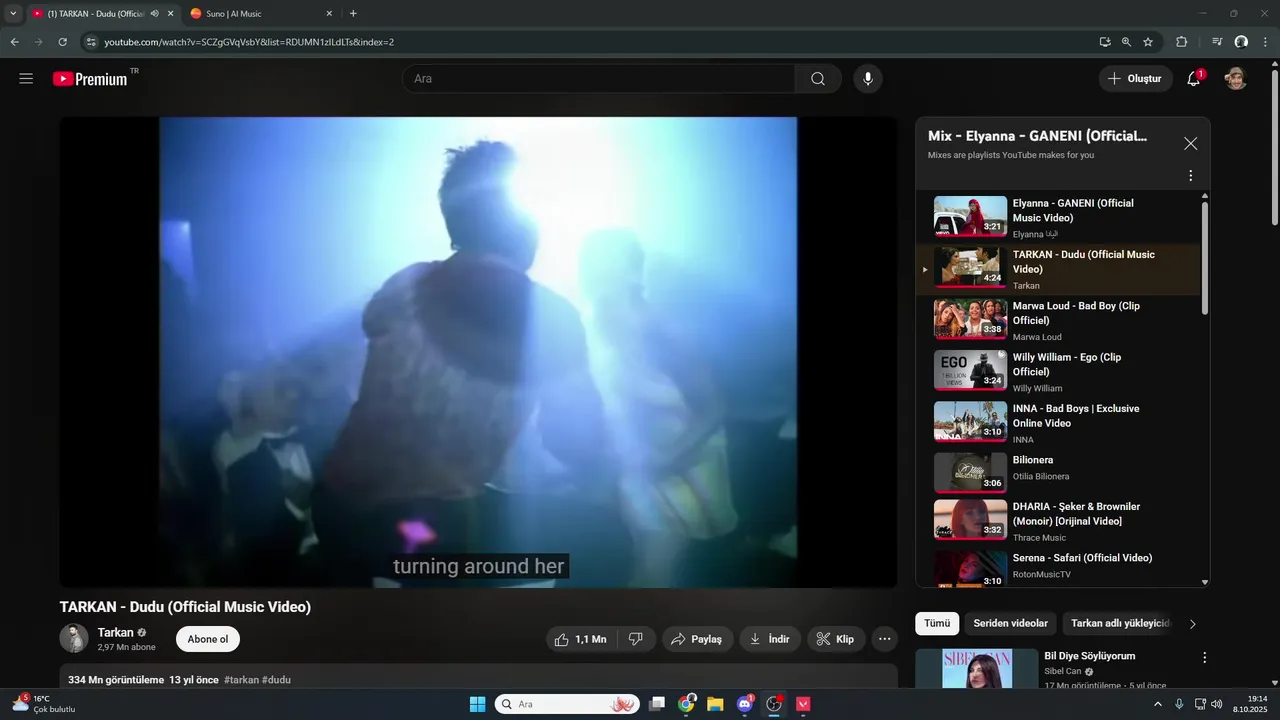Like the video (1,1 Mn)
The height and width of the screenshot is (720, 1280).
pyautogui.click(x=580, y=639)
